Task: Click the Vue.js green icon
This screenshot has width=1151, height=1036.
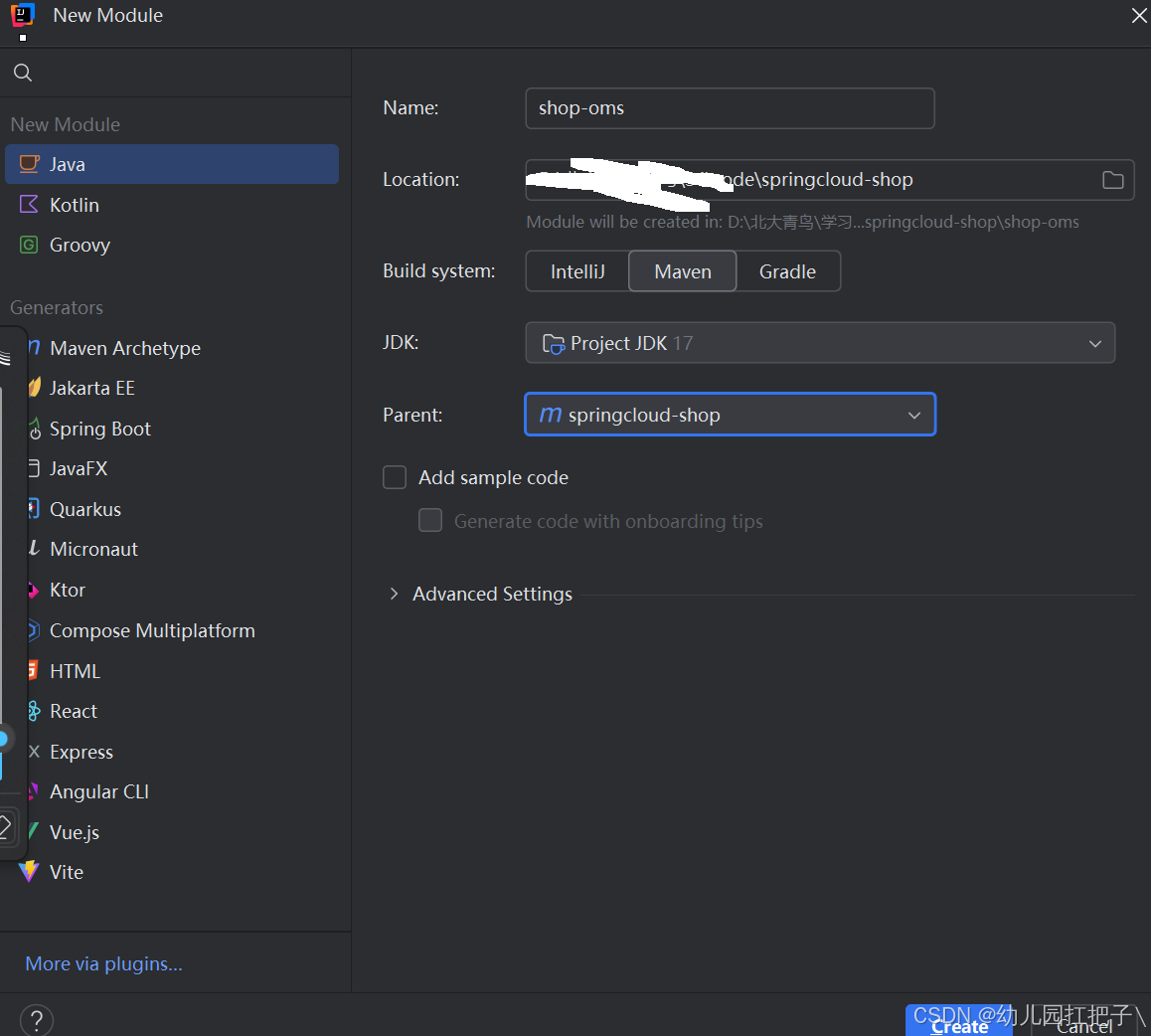Action: (33, 831)
